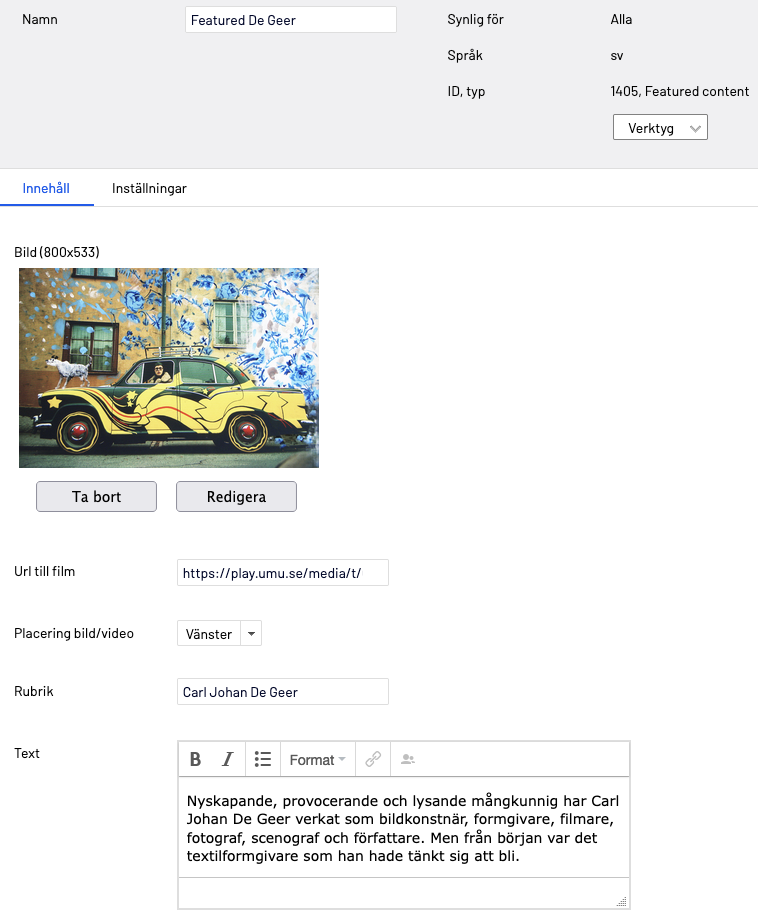
Task: Click the insert link chain icon
Action: point(373,759)
